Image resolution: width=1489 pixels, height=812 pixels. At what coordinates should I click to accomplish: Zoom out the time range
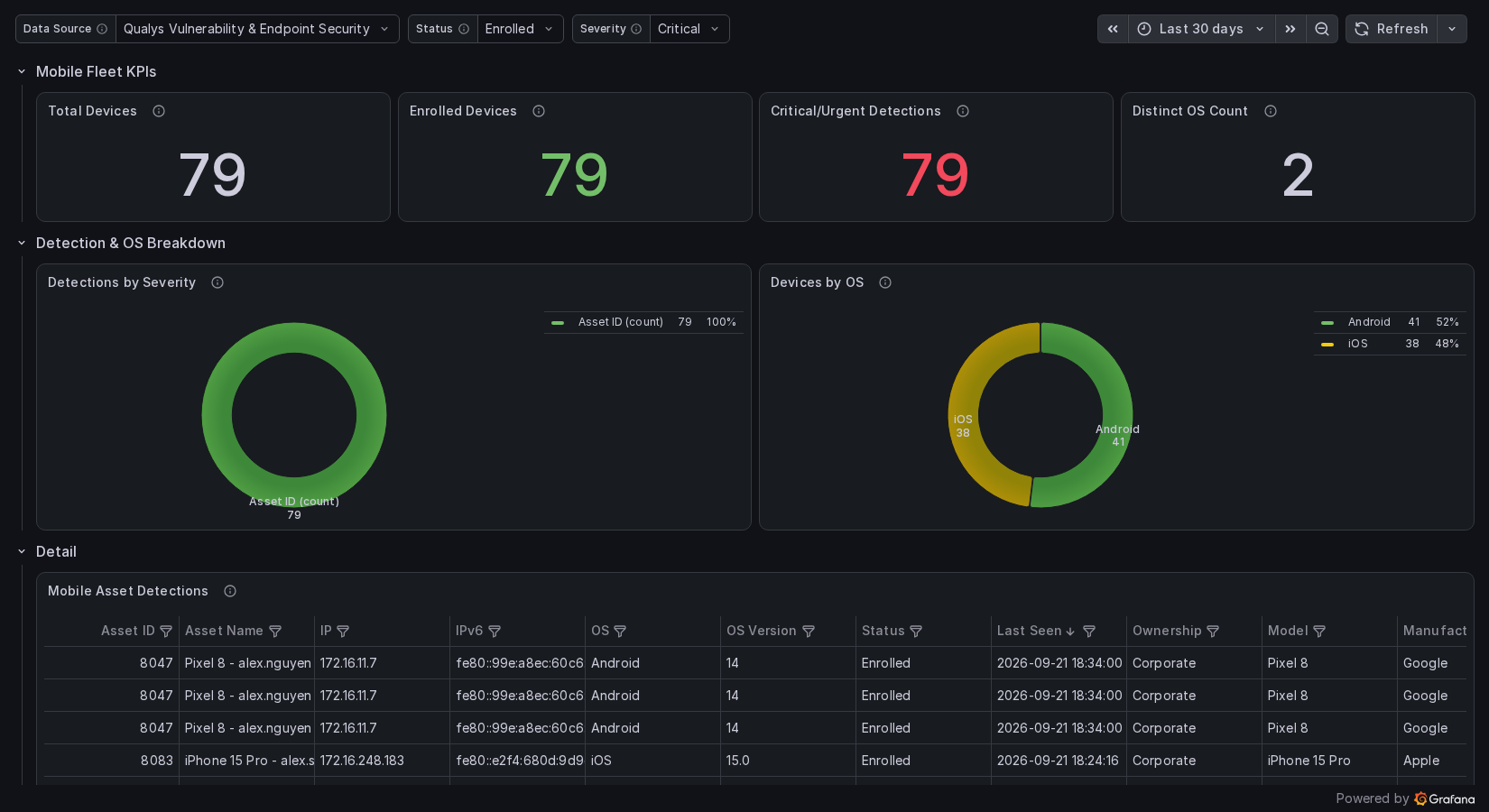[x=1322, y=29]
